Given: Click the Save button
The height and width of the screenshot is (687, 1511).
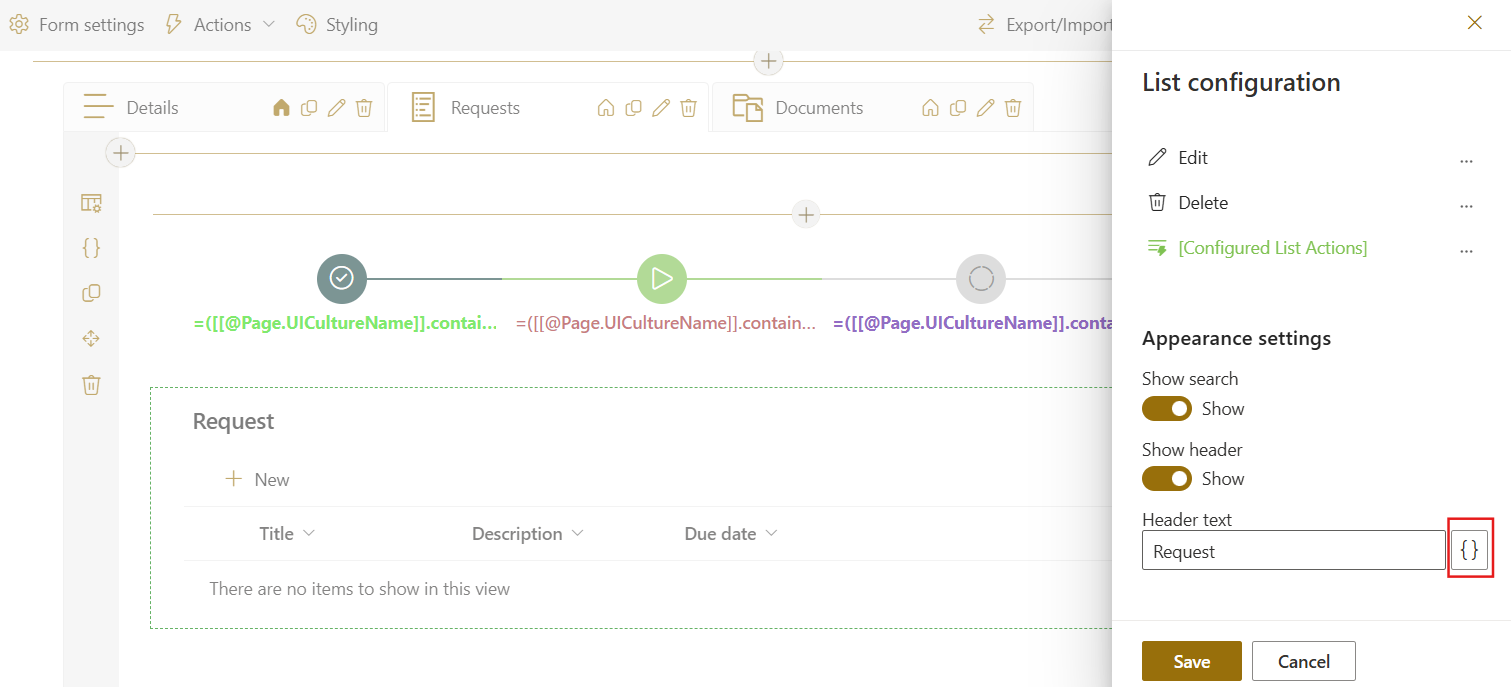Looking at the screenshot, I should coord(1191,661).
